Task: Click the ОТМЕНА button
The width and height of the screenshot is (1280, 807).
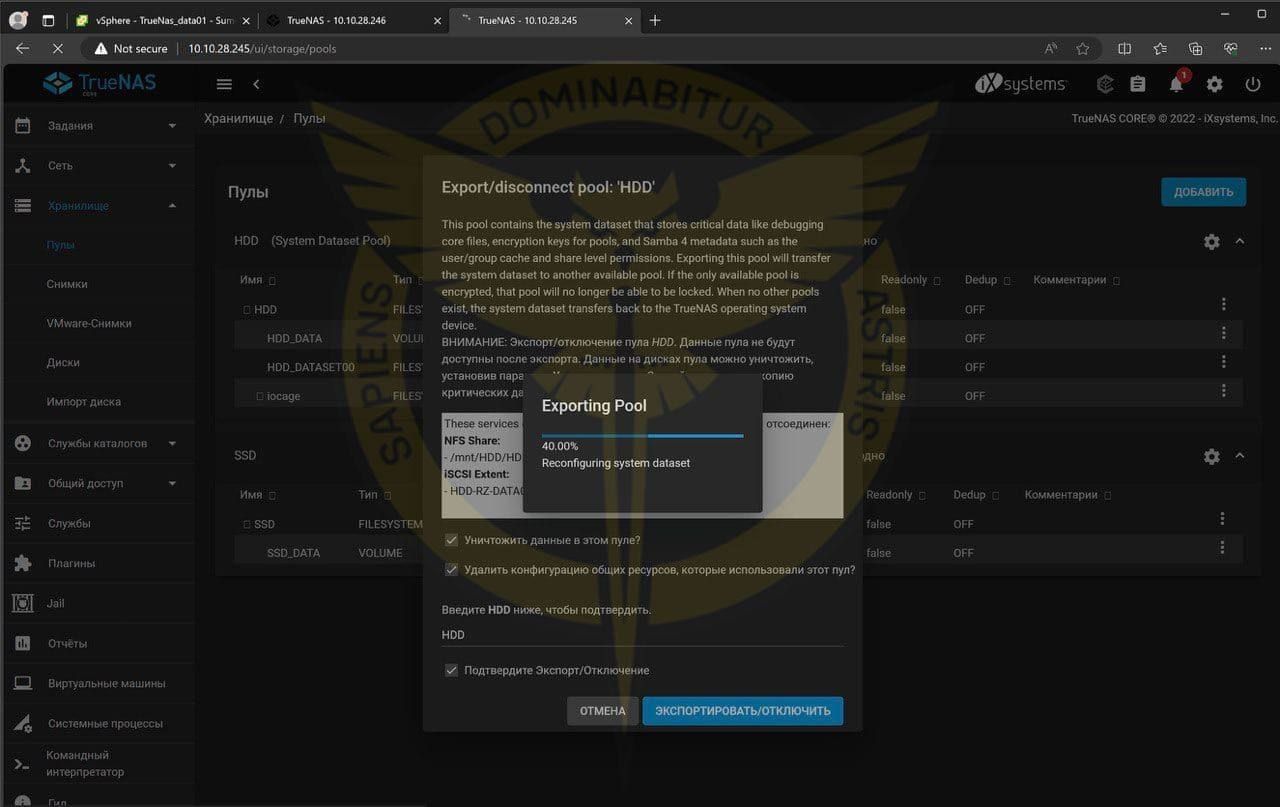Action: tap(602, 711)
